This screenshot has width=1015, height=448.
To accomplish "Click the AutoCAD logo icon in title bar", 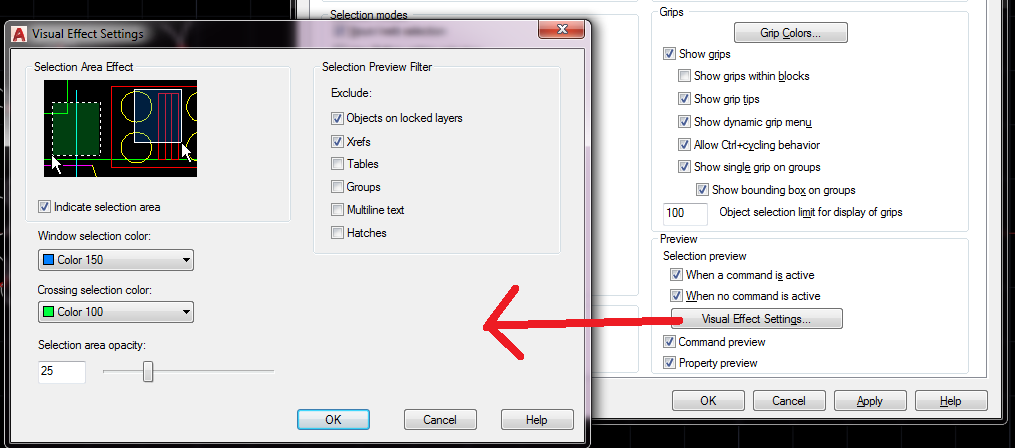I will tap(20, 33).
